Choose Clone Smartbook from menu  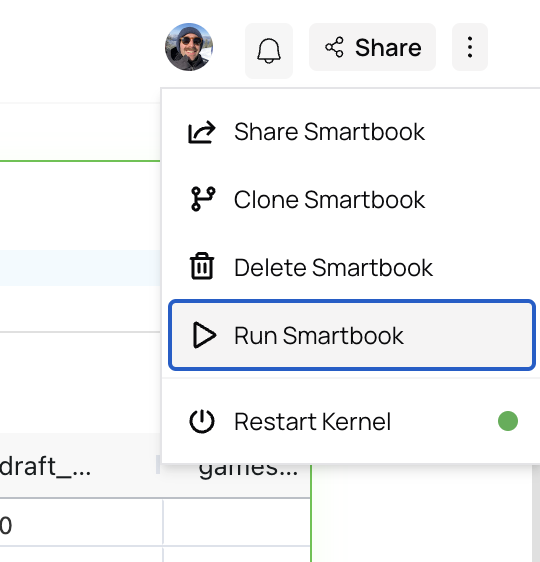(352, 200)
